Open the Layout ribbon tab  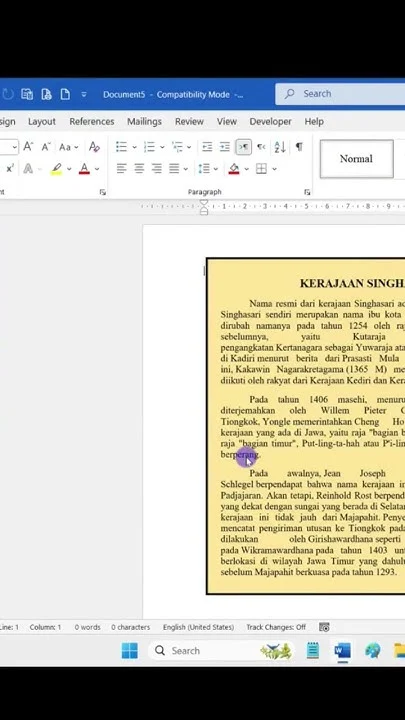pos(42,122)
